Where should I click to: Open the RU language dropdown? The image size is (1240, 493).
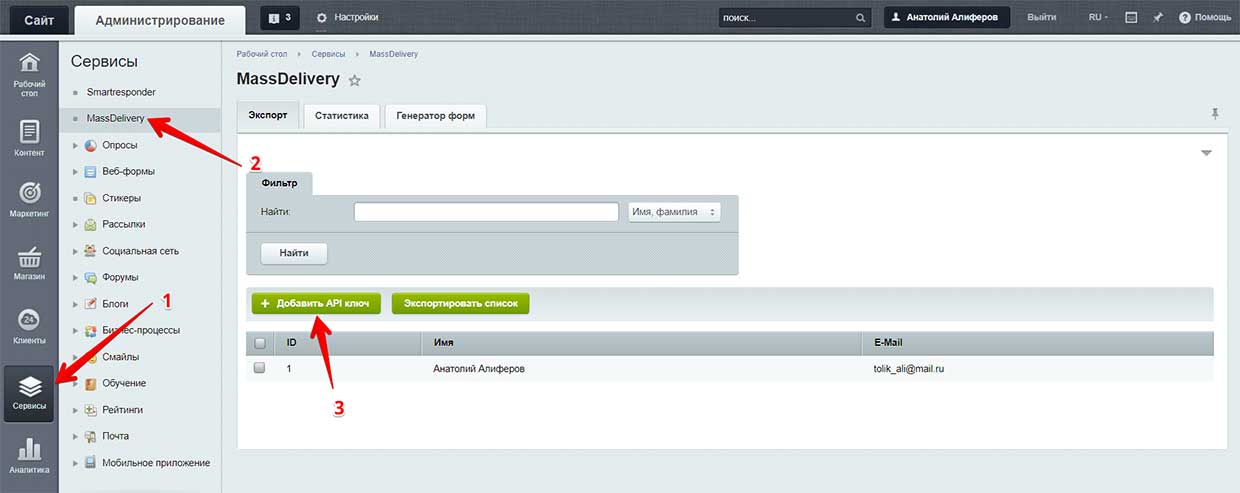point(1097,17)
